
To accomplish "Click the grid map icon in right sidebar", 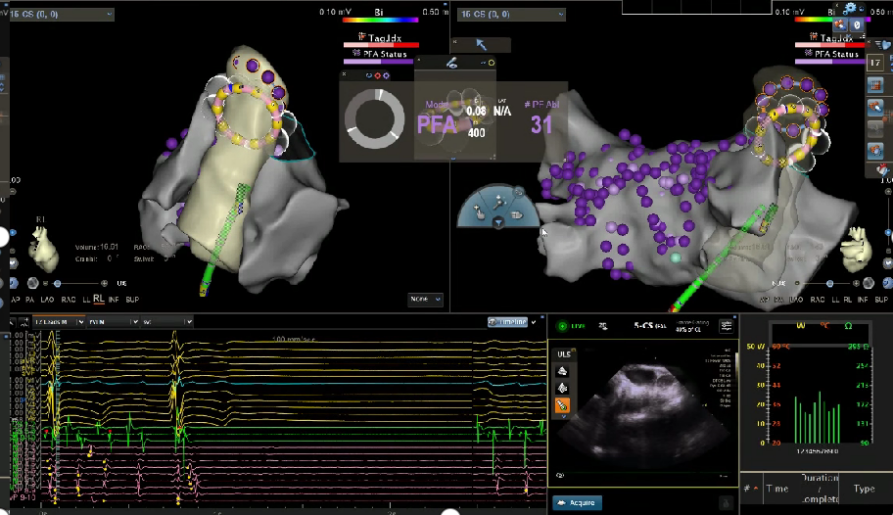I will (875, 86).
